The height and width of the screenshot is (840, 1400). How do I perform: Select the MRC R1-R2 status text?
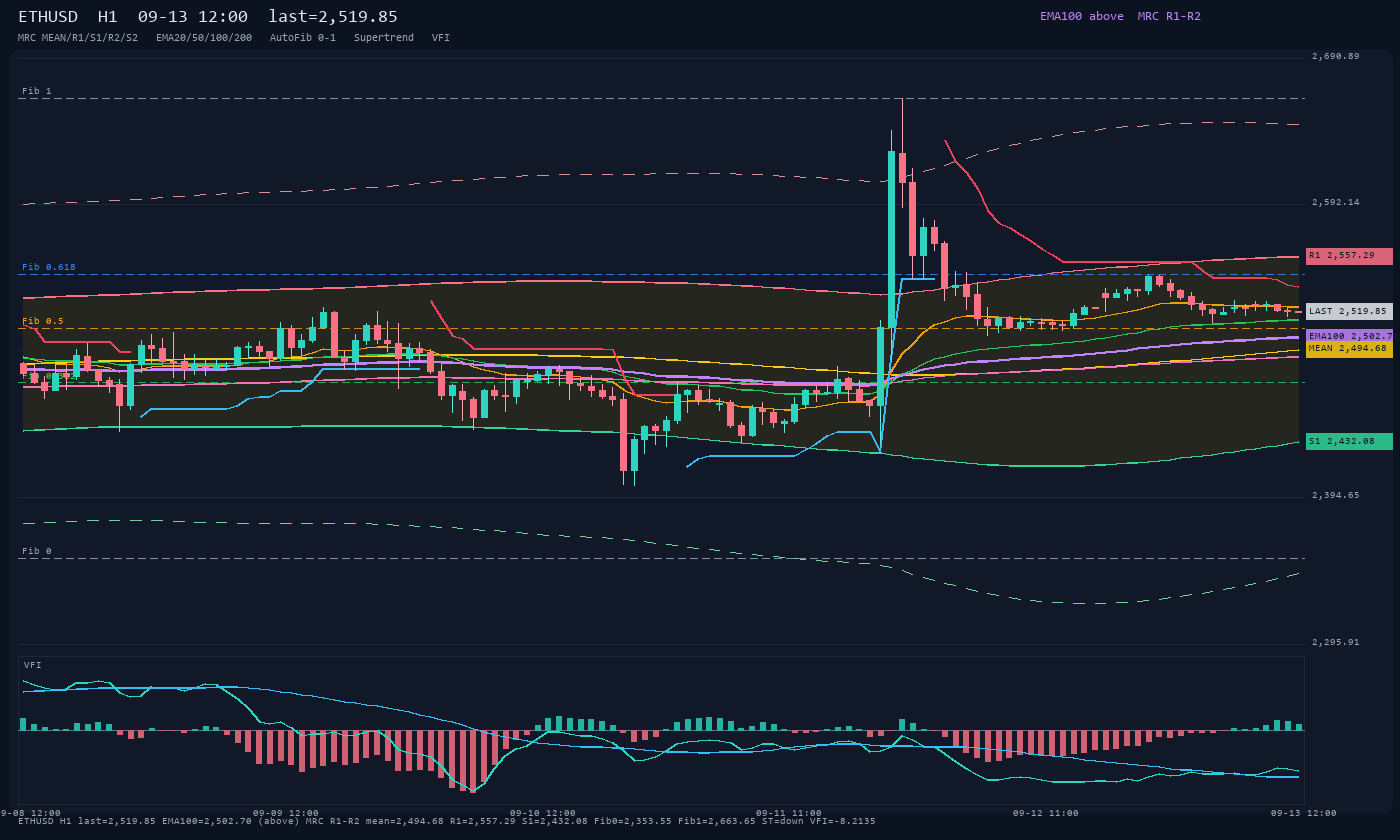click(x=1169, y=16)
